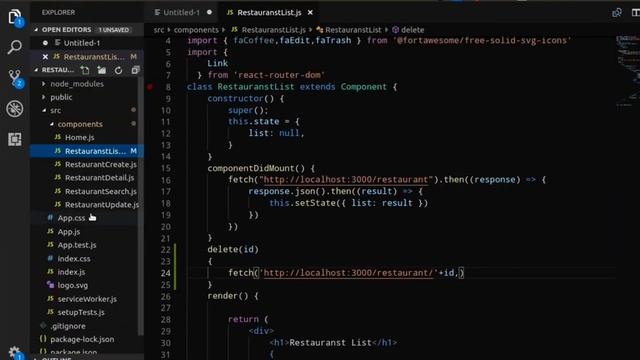
Task: Collapse the components folder
Action: coord(80,124)
